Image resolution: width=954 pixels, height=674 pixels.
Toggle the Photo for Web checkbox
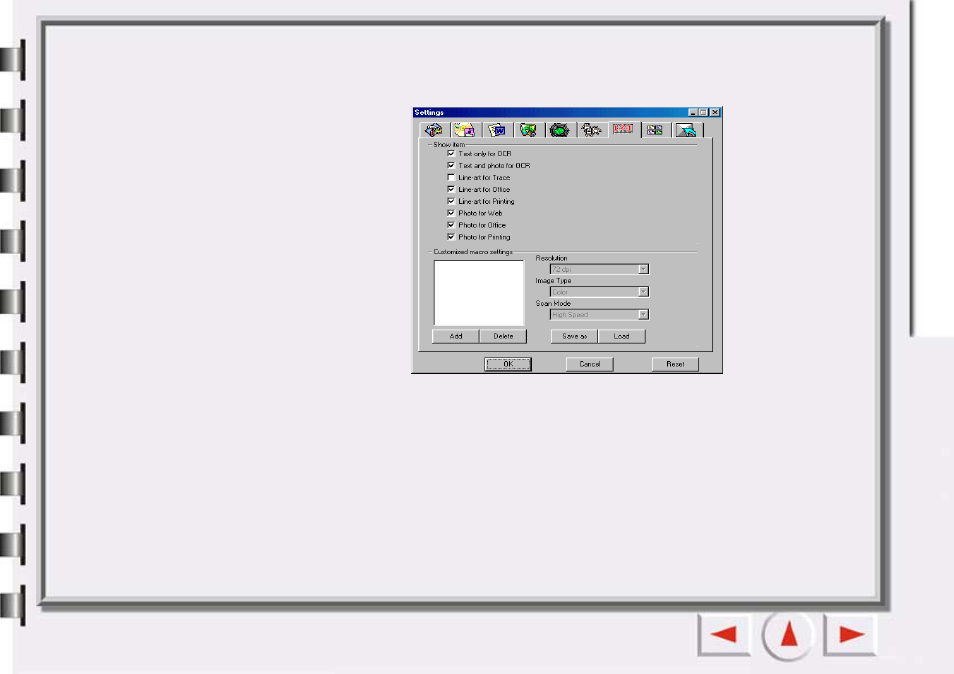point(451,213)
